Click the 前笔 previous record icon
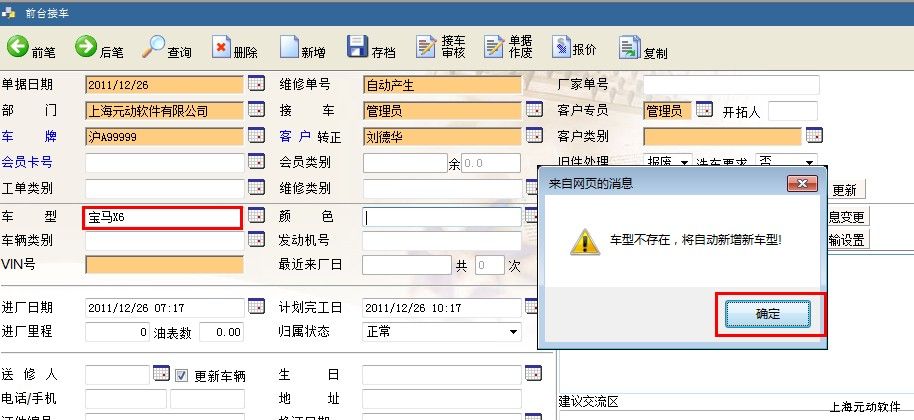 [x=18, y=47]
